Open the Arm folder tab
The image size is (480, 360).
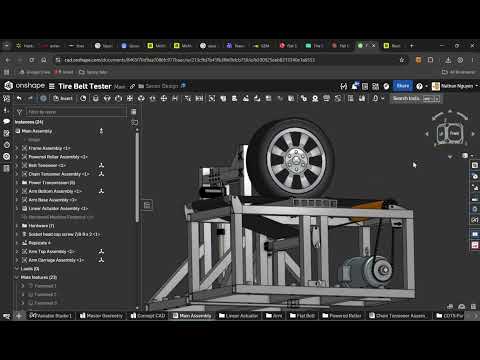click(274, 316)
